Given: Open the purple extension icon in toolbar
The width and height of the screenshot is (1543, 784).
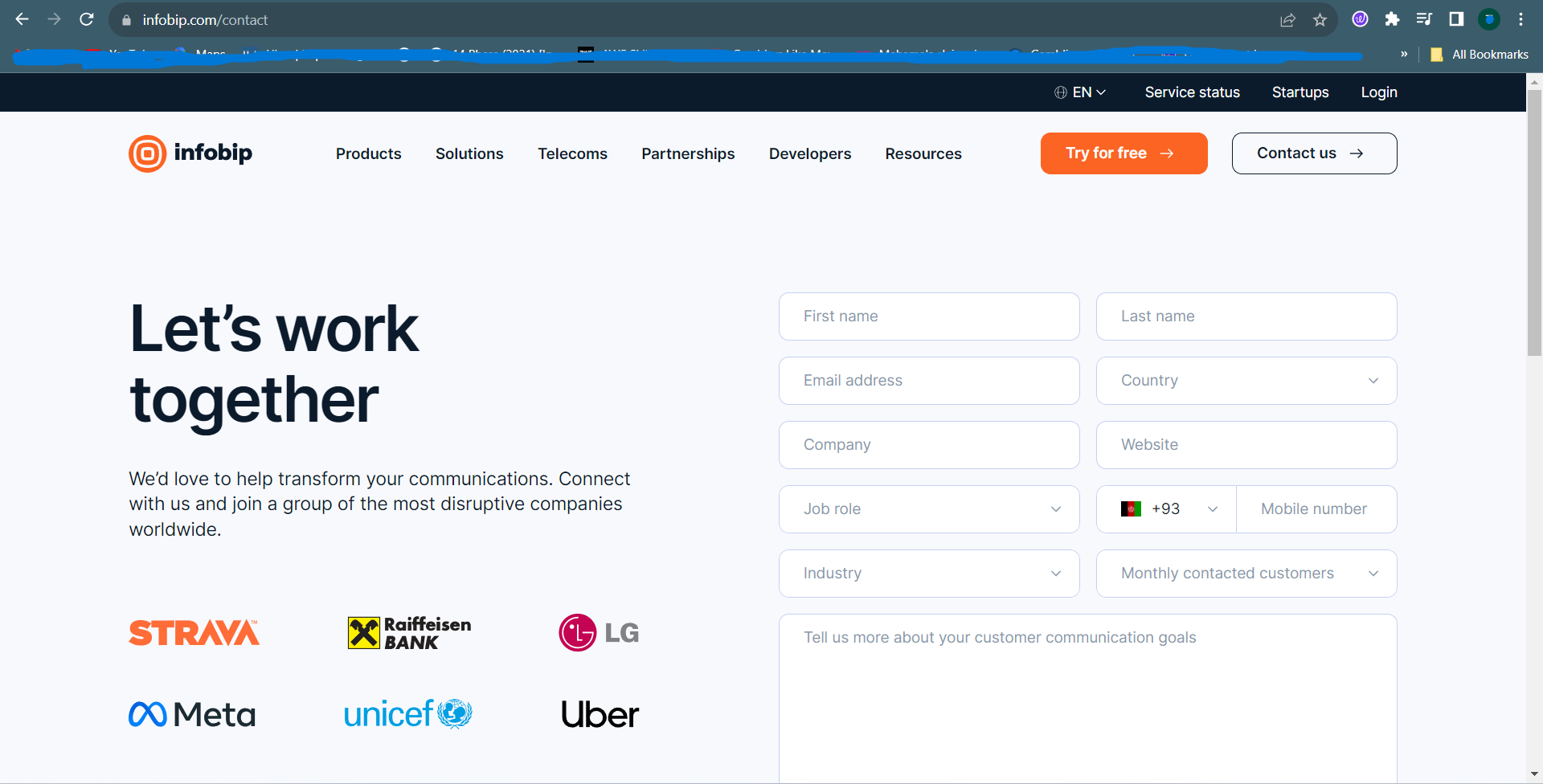Looking at the screenshot, I should click(1360, 19).
